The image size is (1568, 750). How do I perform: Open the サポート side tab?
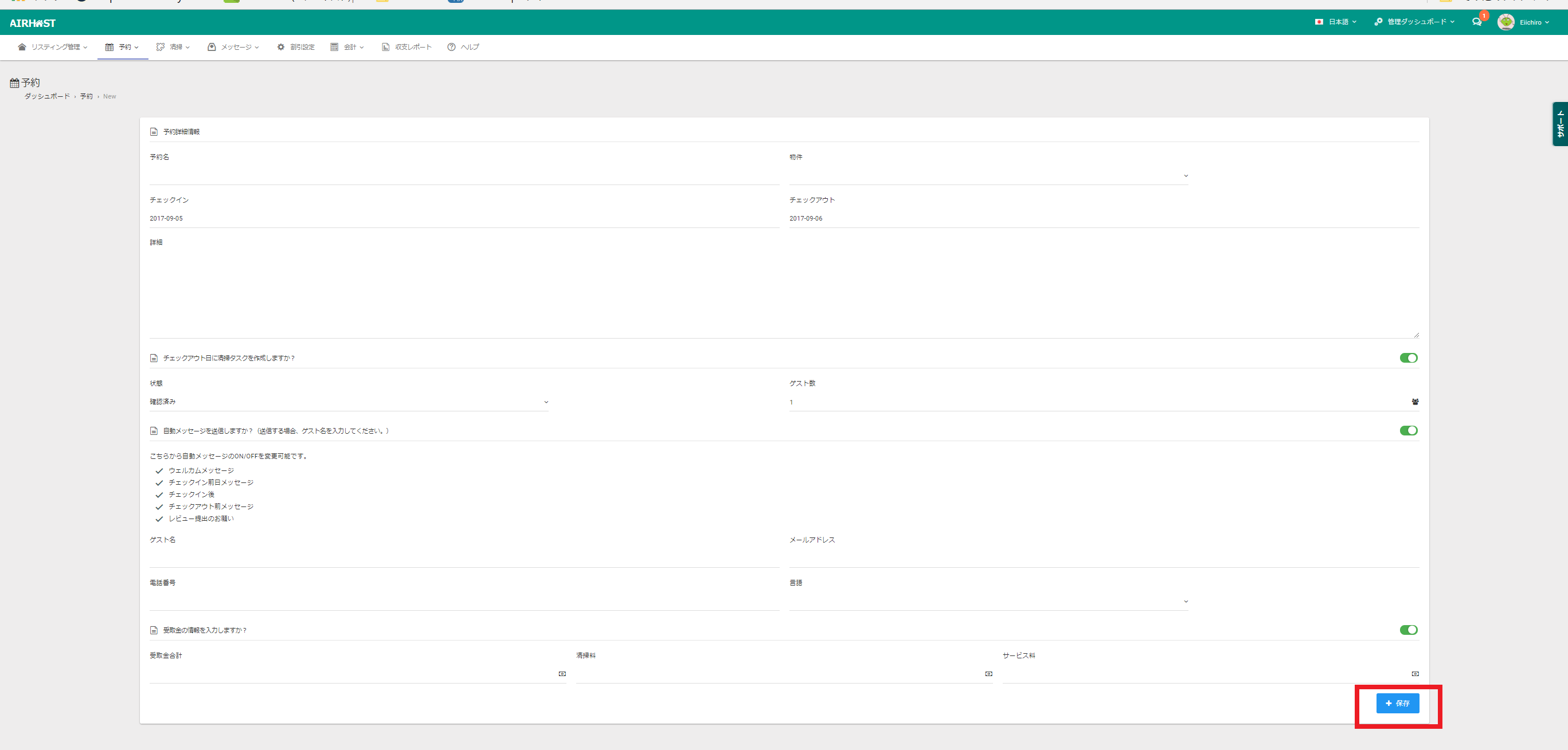[x=1560, y=124]
